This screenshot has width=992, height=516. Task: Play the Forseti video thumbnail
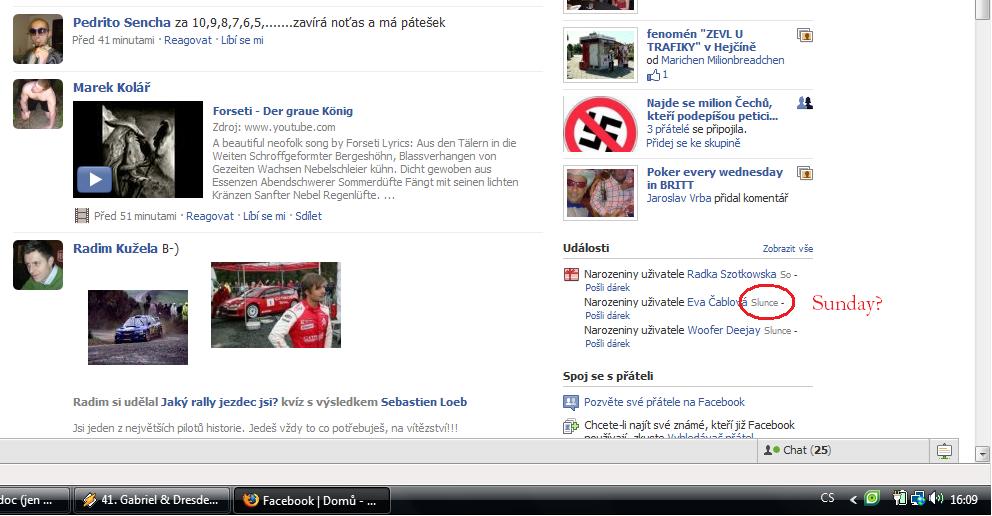pos(138,149)
